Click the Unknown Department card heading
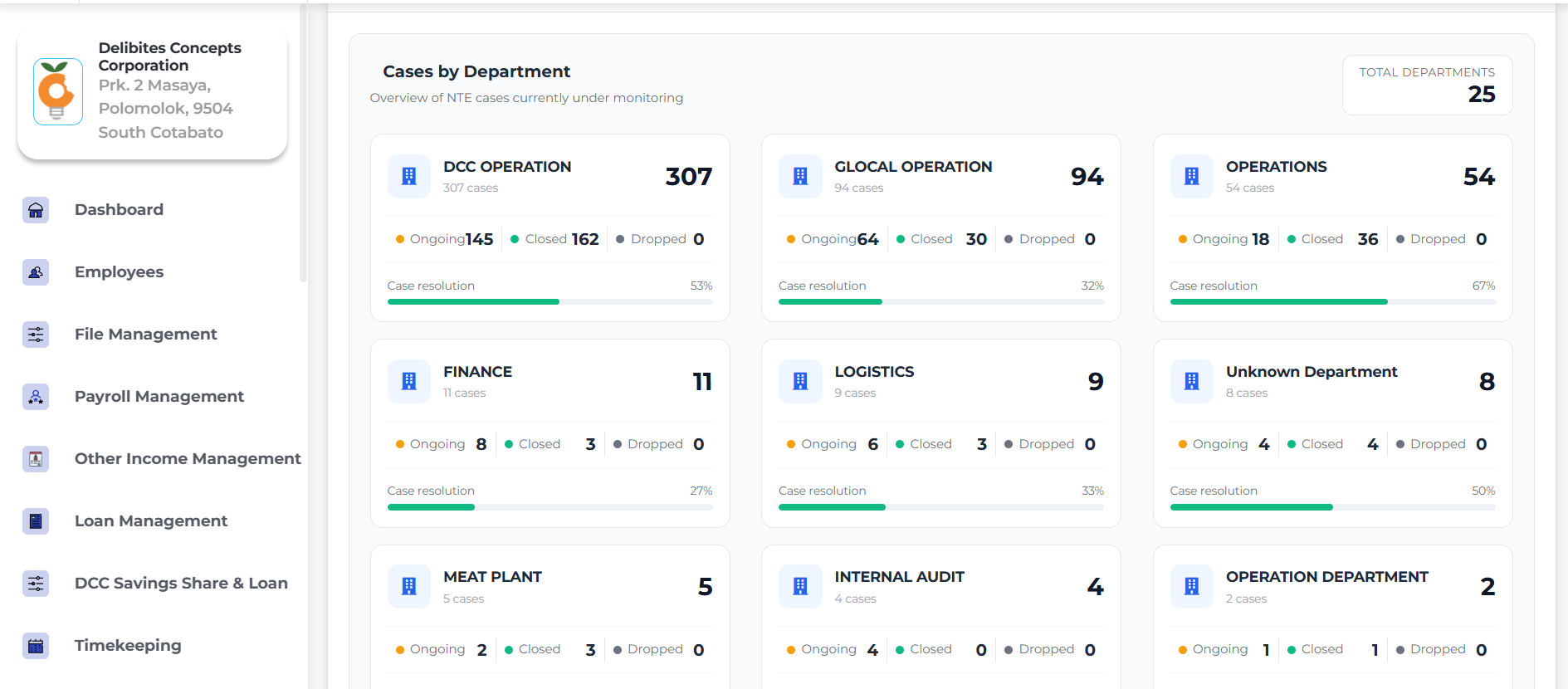 point(1312,372)
